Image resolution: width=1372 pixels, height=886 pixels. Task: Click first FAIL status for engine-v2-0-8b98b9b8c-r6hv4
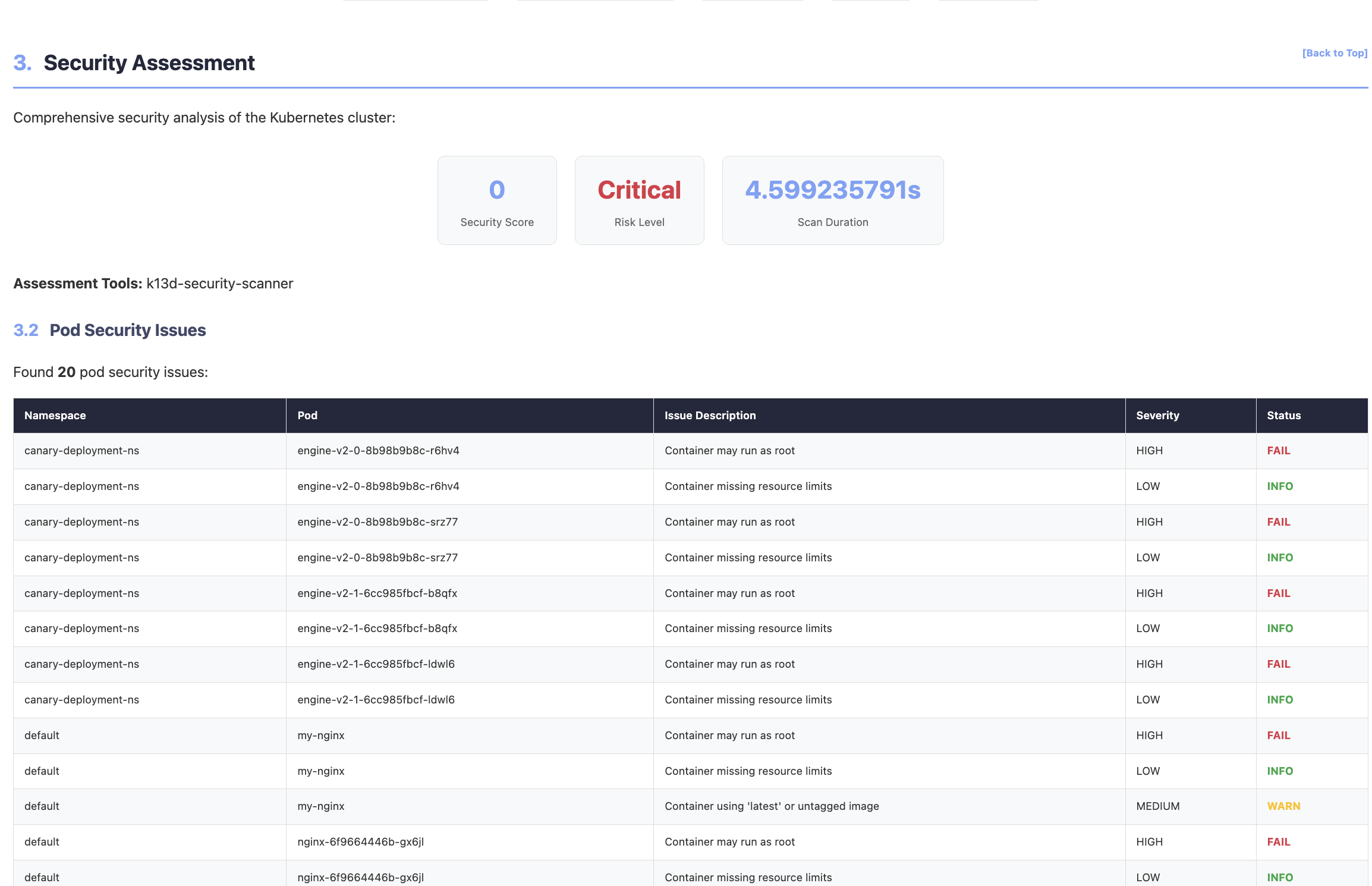pos(1278,451)
